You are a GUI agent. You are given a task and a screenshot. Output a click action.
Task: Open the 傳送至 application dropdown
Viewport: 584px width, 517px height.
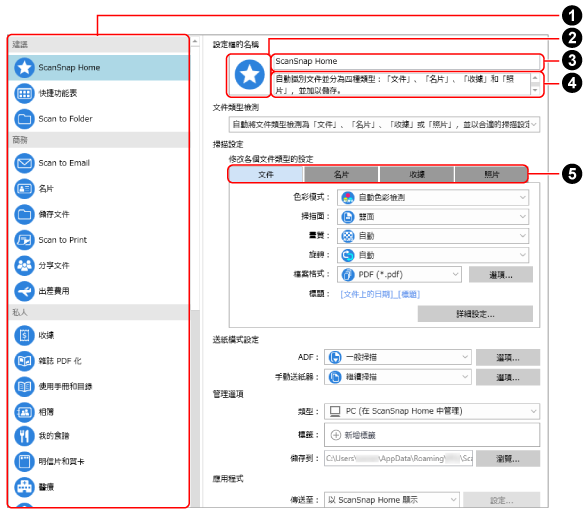point(392,500)
